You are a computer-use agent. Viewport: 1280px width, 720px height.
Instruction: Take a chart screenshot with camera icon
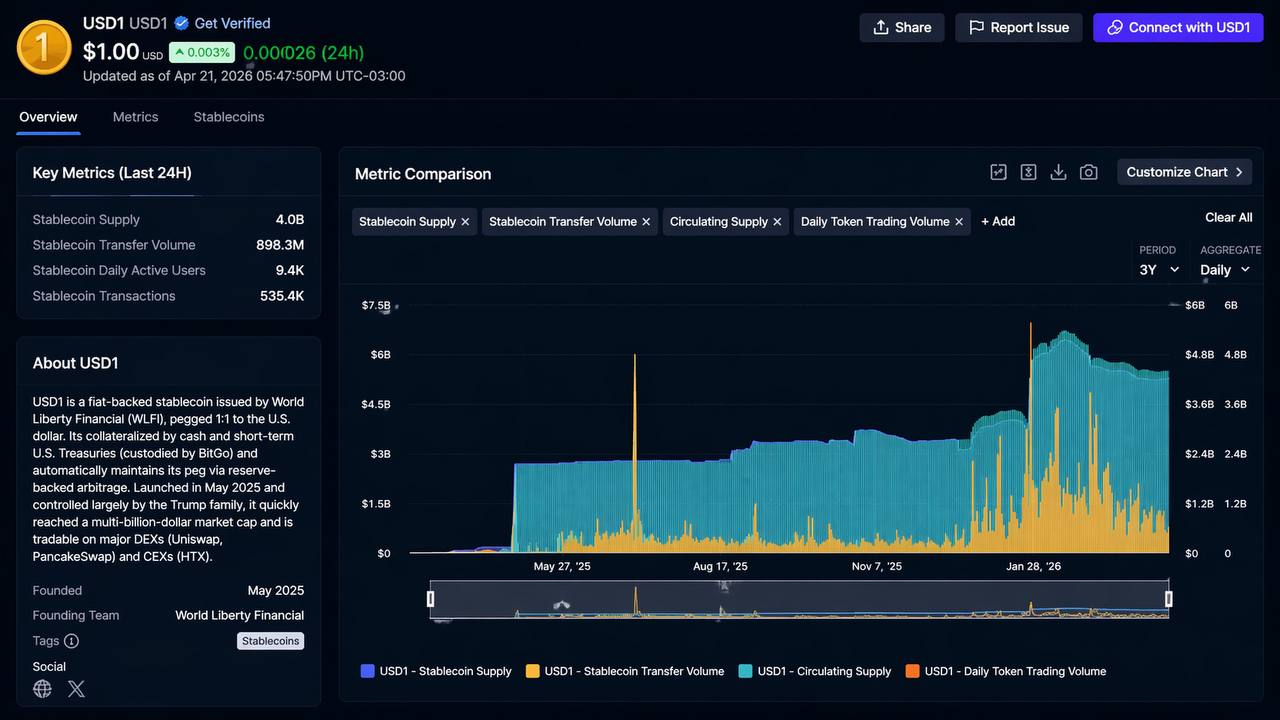coord(1089,172)
